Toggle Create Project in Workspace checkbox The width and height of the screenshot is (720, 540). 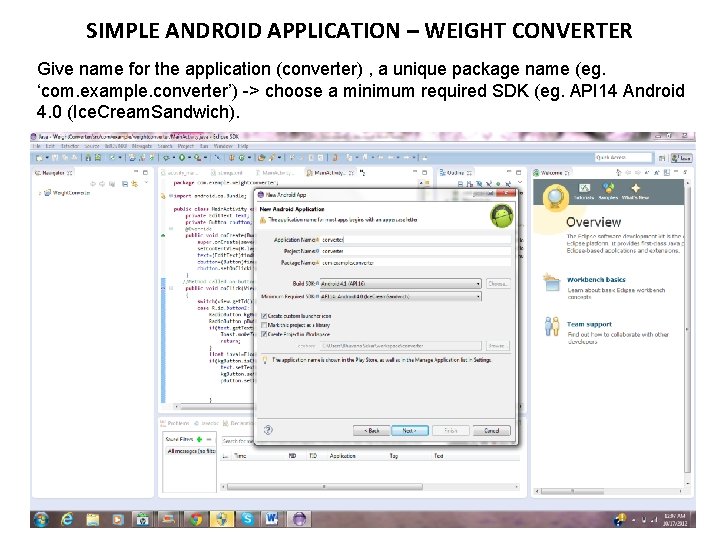(264, 334)
